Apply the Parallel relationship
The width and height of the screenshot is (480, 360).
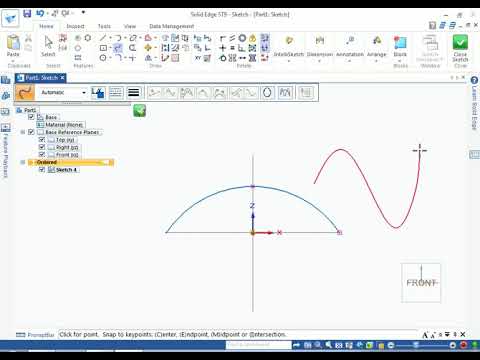pyautogui.click(x=232, y=38)
